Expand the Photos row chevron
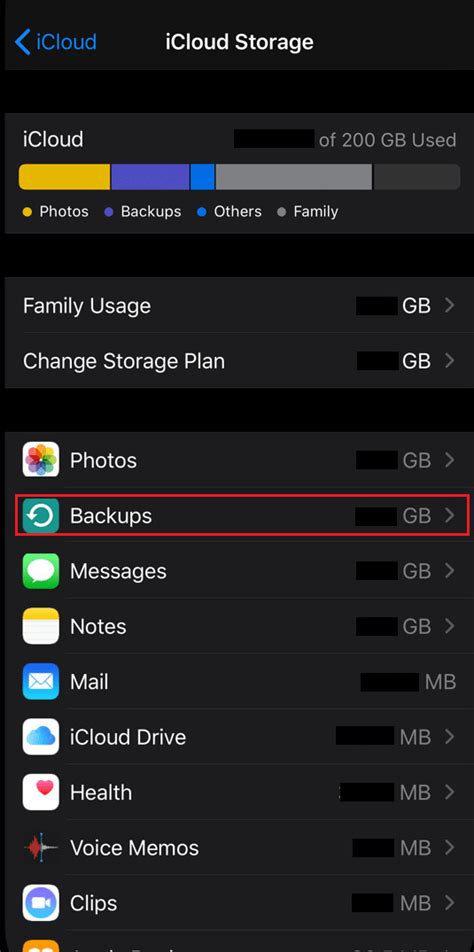The image size is (474, 952). pos(449,460)
